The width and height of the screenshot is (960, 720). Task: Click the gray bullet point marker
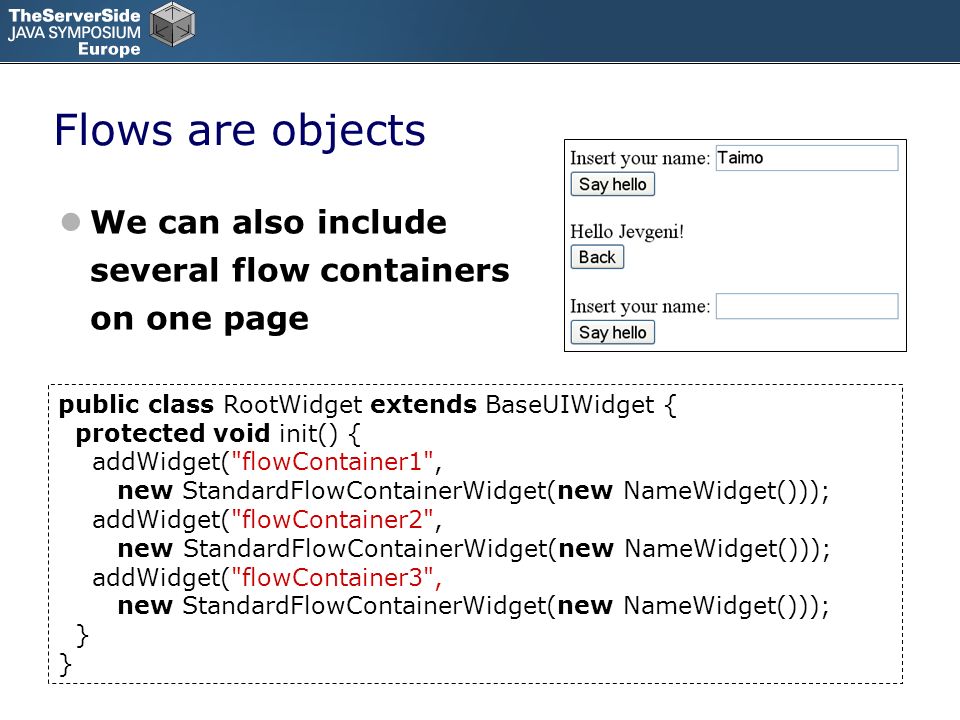tap(71, 222)
